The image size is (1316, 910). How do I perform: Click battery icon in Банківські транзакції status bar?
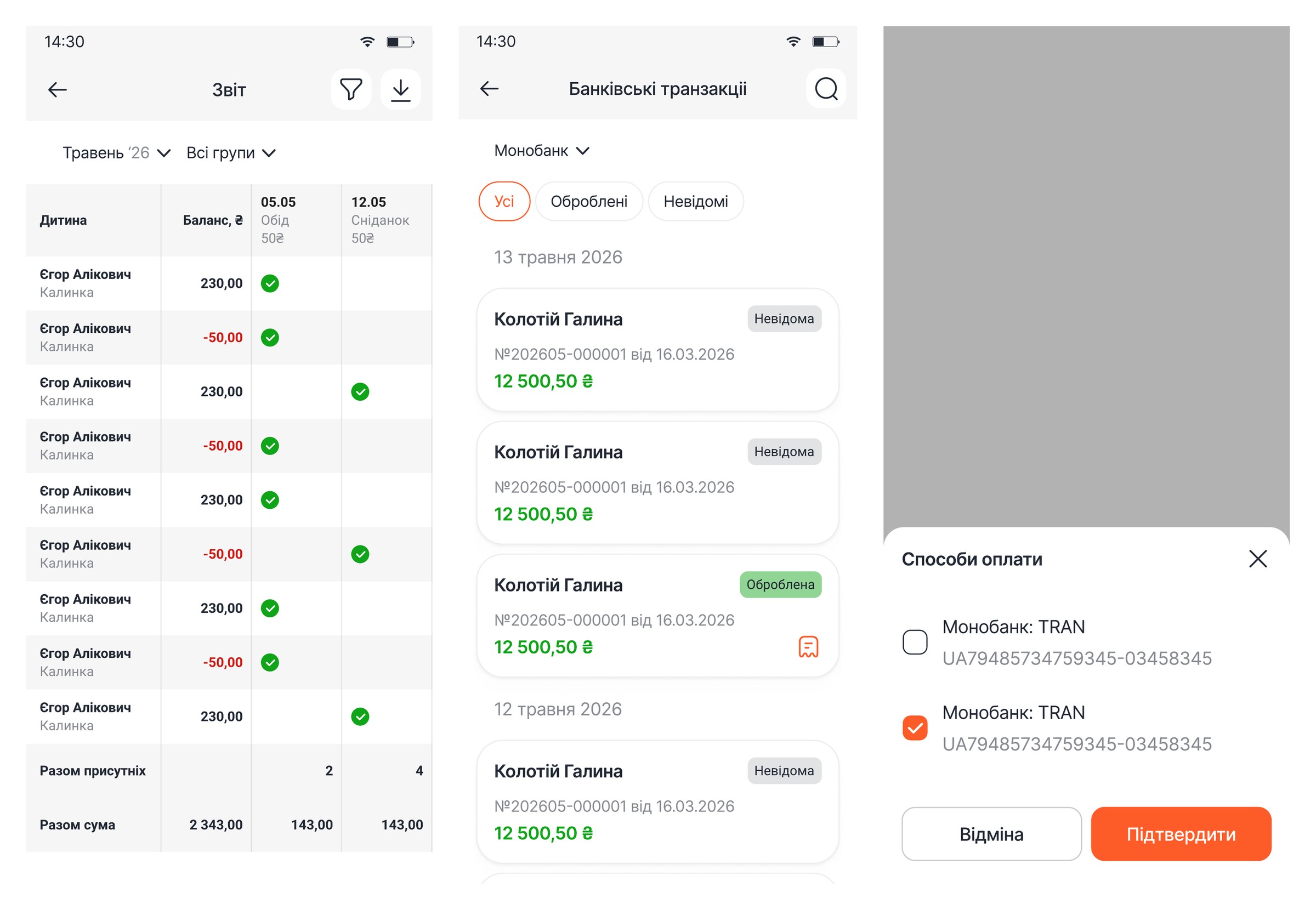(x=826, y=42)
